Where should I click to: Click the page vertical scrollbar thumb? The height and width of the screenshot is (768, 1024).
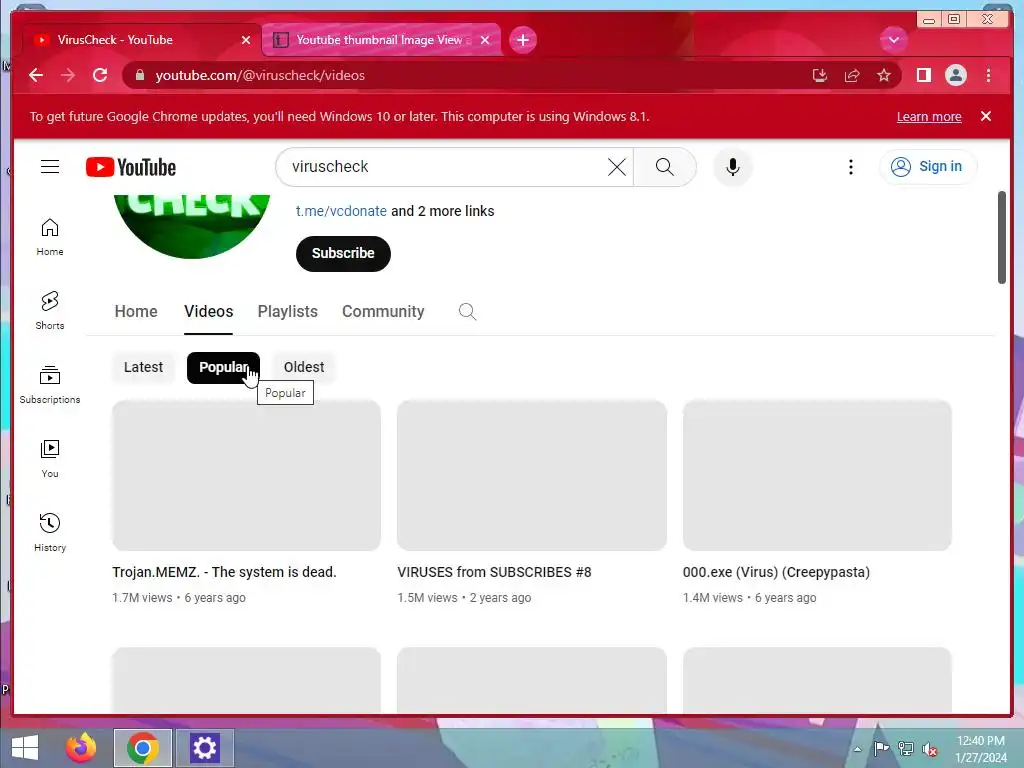coord(1002,237)
